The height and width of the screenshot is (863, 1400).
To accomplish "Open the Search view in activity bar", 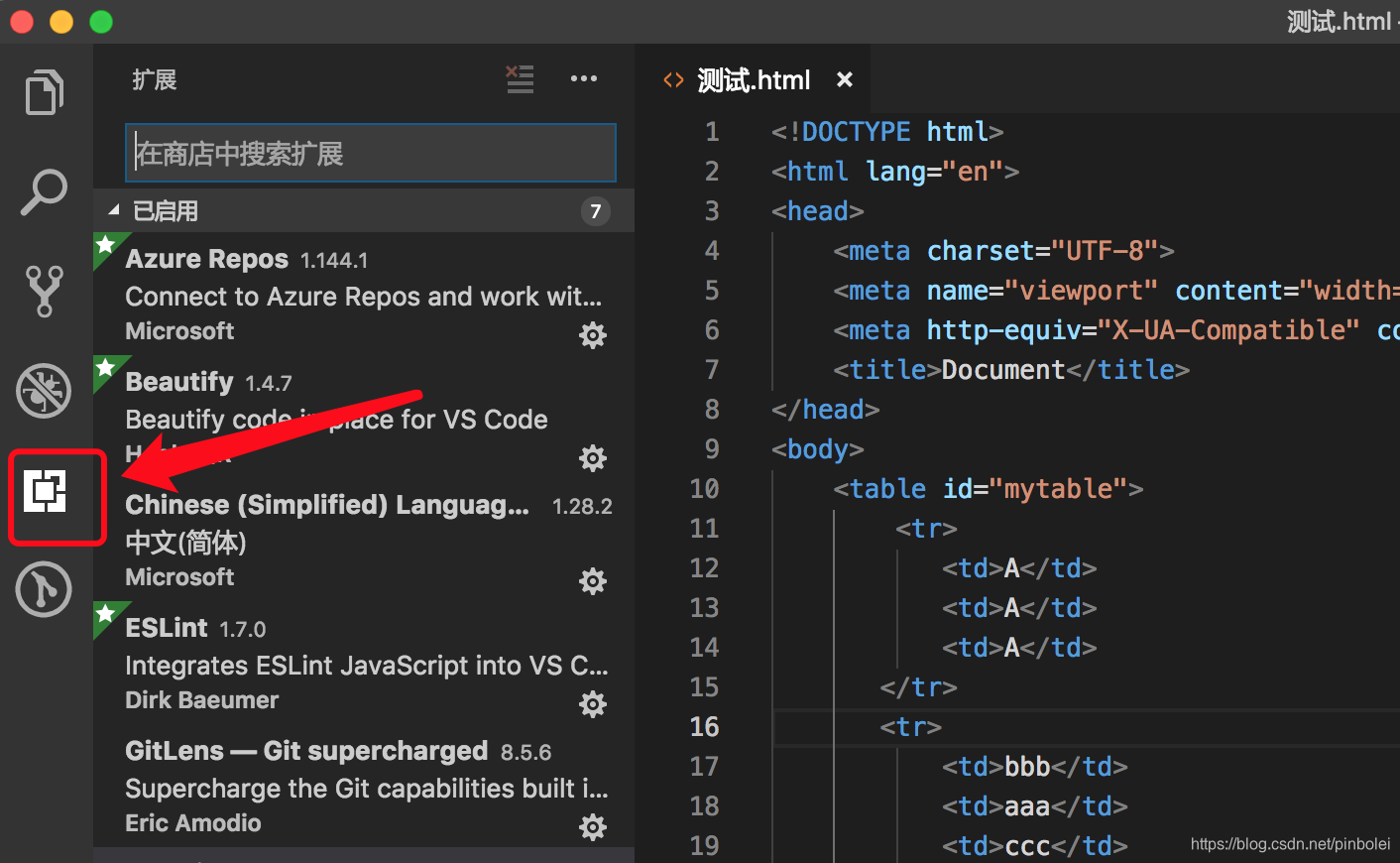I will (45, 192).
